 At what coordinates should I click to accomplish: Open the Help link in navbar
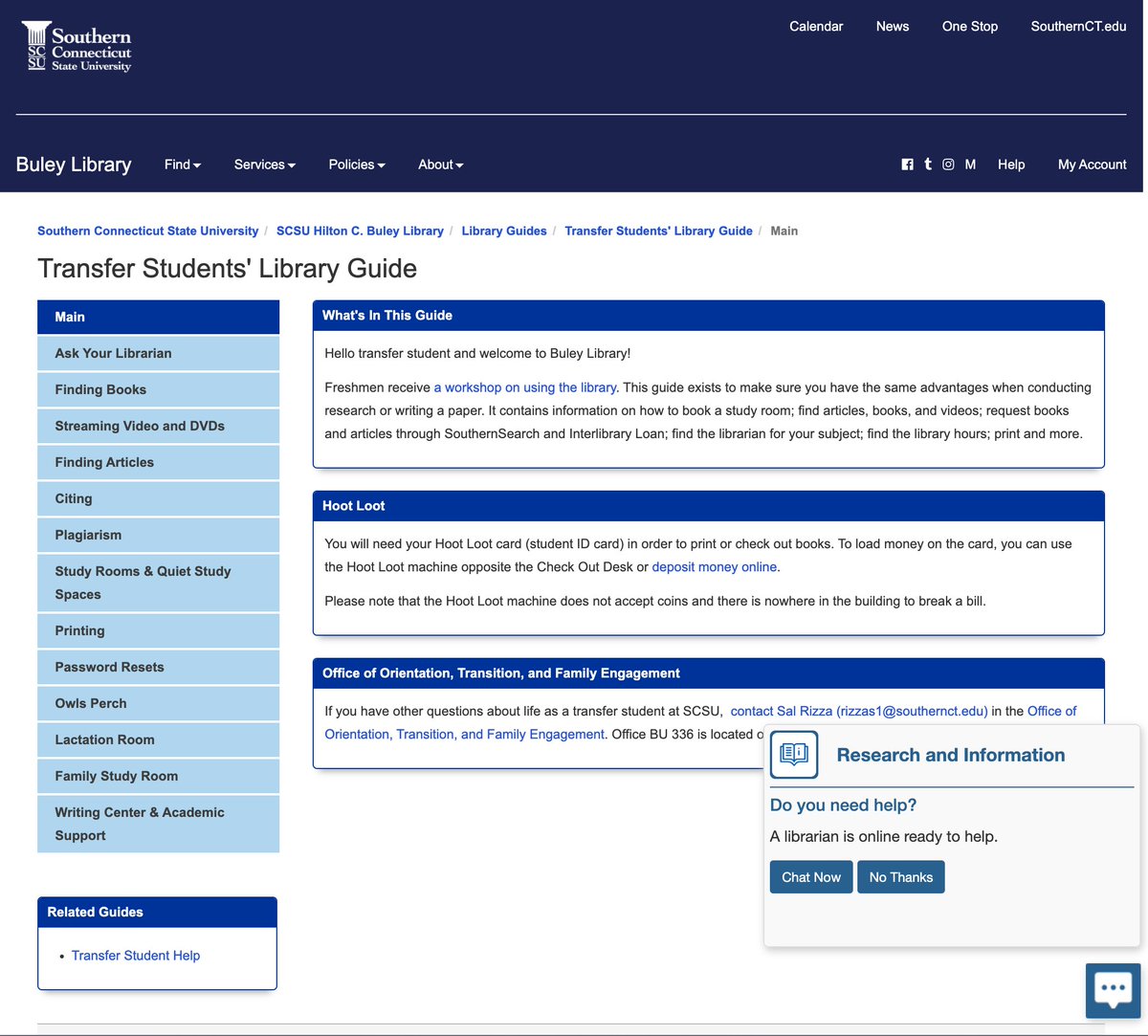tap(1011, 165)
